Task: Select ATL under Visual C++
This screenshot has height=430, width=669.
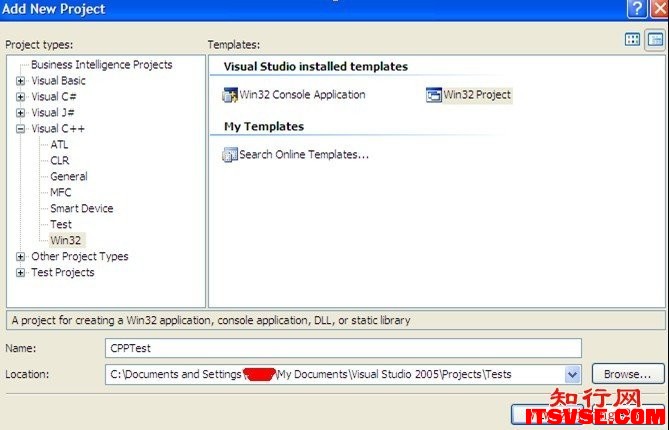Action: (x=59, y=145)
